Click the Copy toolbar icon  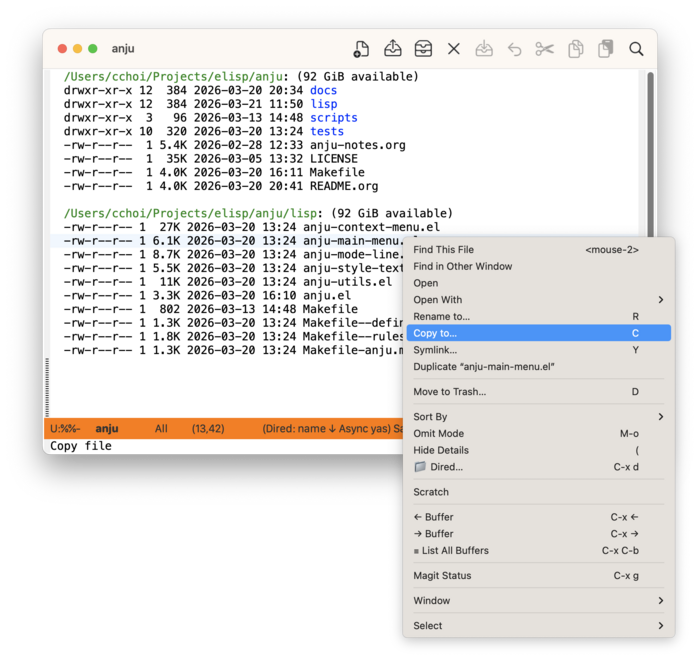coord(575,49)
